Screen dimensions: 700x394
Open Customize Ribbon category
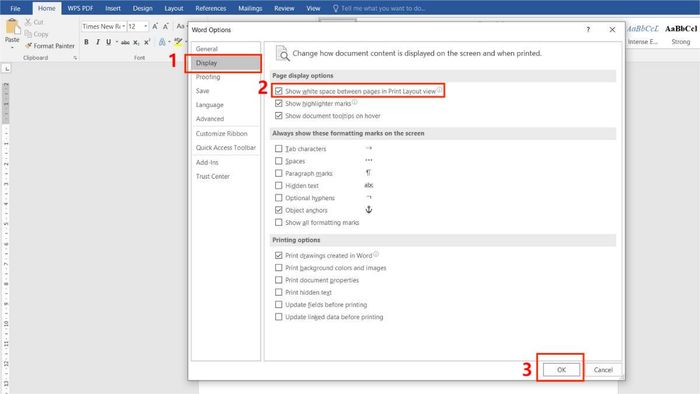pos(225,133)
